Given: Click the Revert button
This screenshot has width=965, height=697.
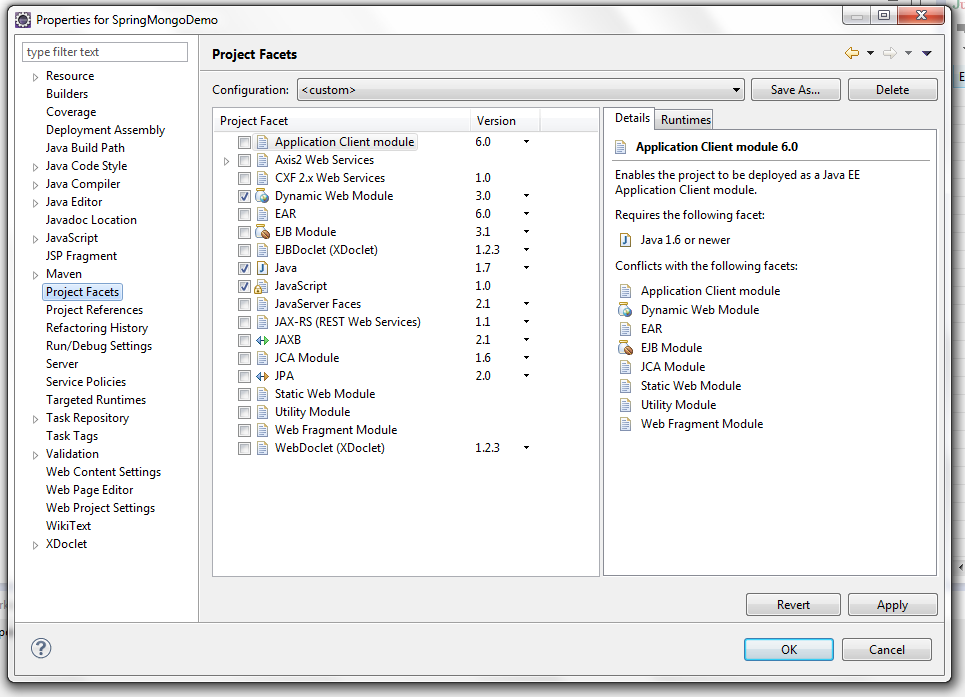Looking at the screenshot, I should click(793, 605).
